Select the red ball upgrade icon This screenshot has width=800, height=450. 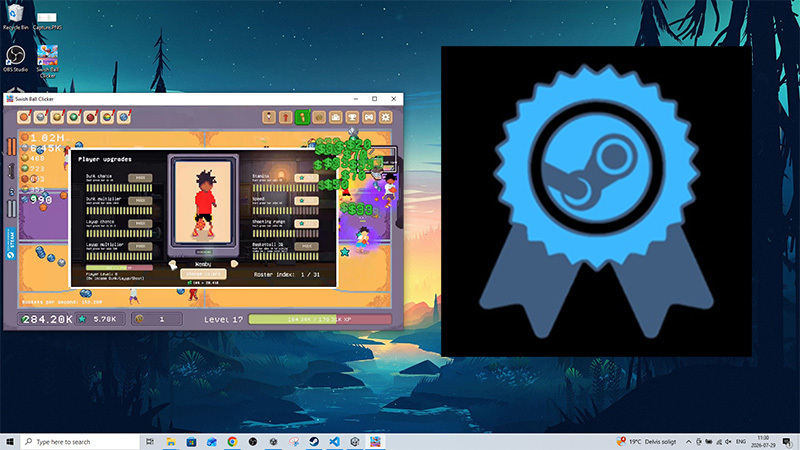pos(91,117)
